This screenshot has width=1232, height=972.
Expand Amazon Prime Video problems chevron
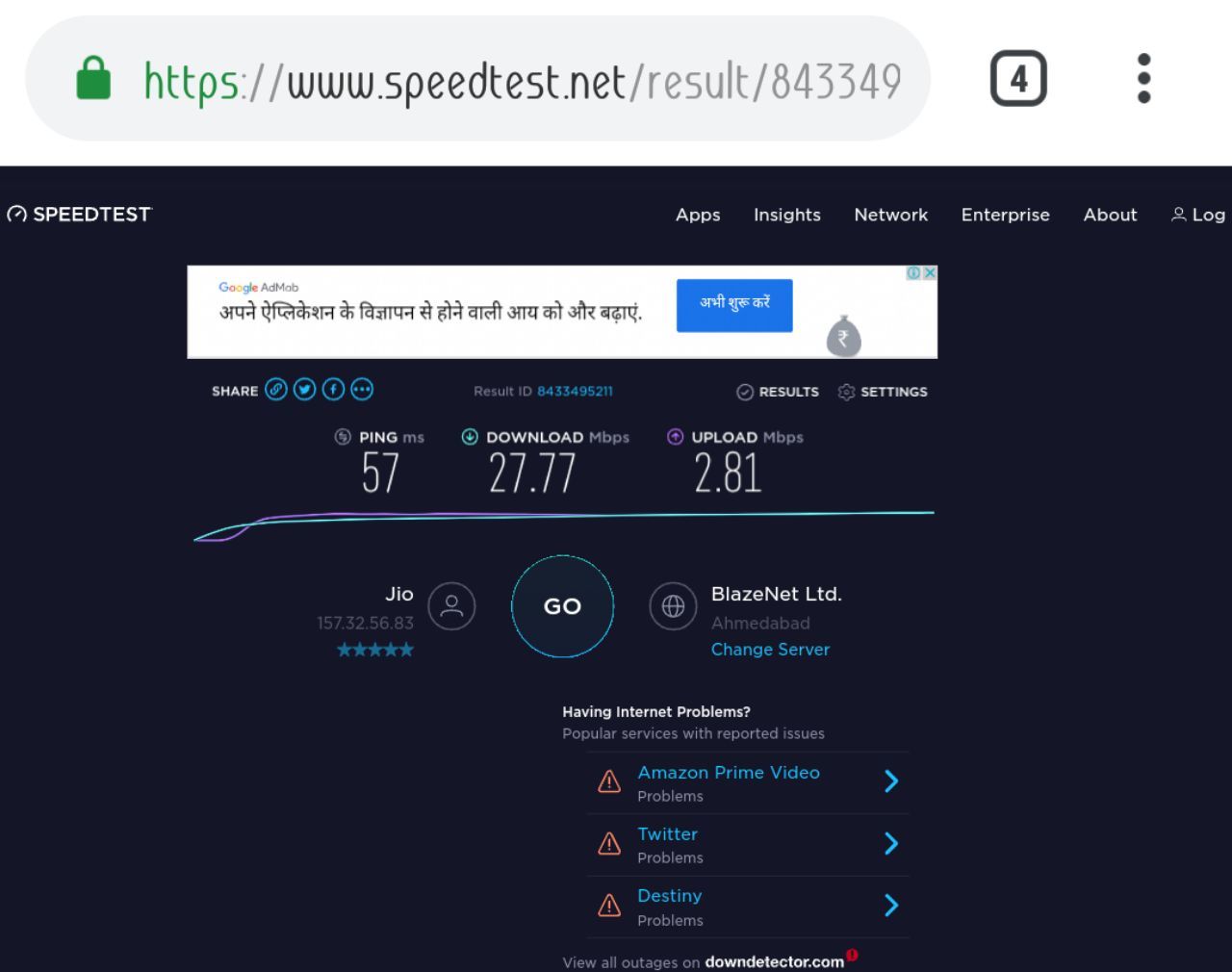[x=891, y=781]
